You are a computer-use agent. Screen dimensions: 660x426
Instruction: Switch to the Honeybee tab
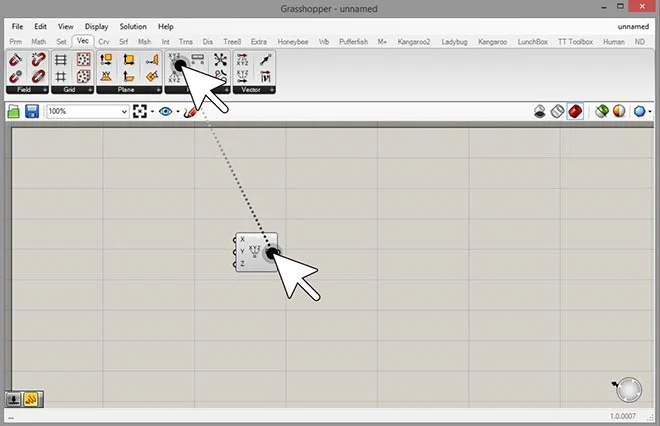[293, 42]
